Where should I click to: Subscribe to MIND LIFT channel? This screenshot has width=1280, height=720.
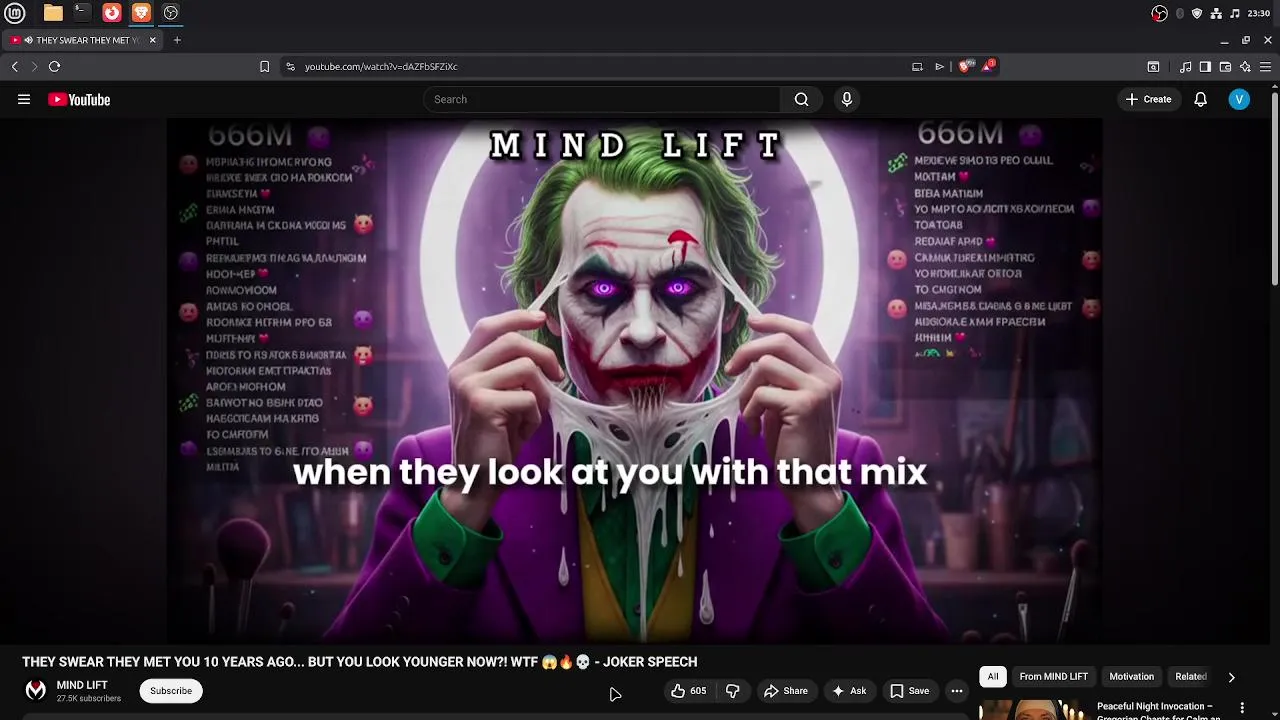[x=171, y=691]
